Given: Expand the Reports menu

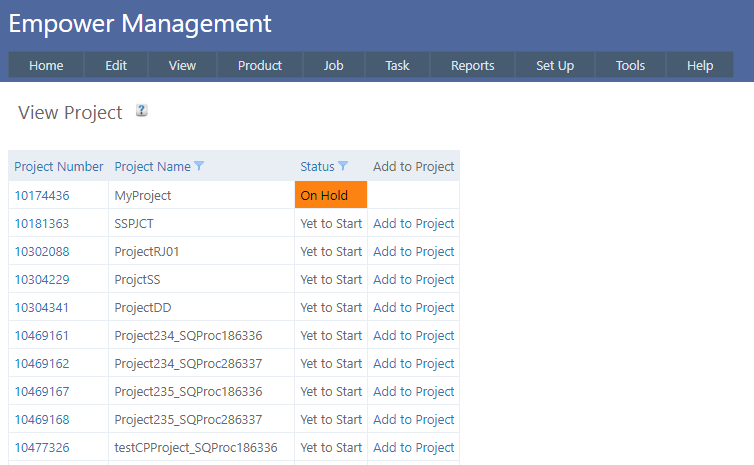Looking at the screenshot, I should point(472,66).
